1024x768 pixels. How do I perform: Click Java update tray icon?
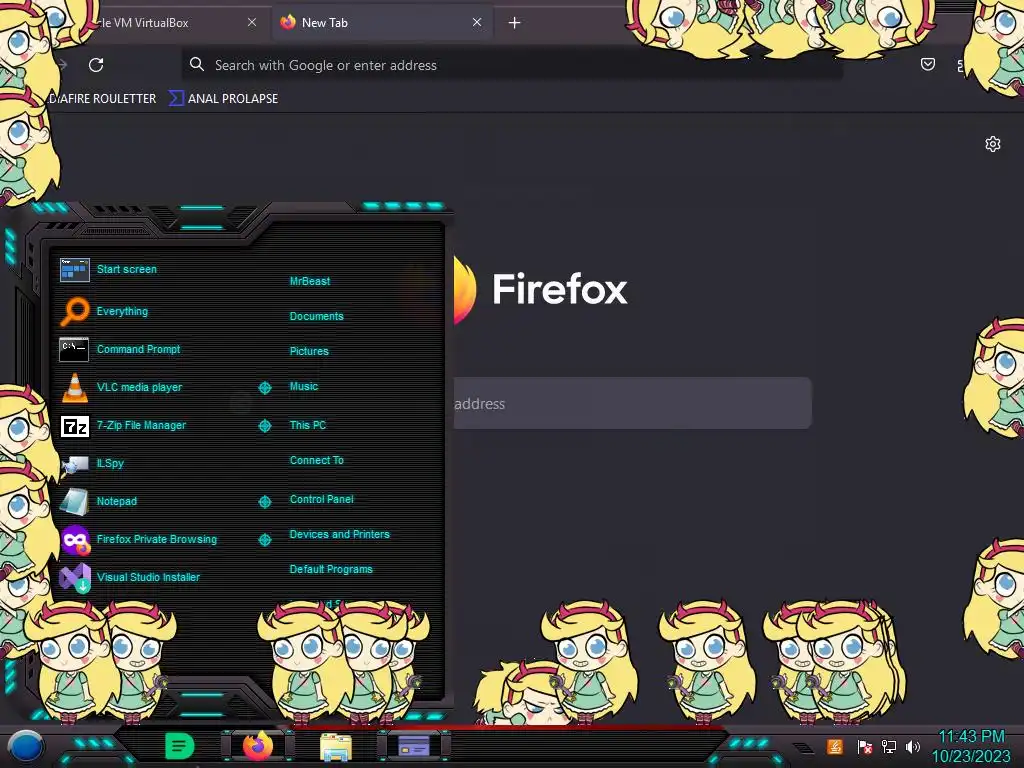pos(835,746)
